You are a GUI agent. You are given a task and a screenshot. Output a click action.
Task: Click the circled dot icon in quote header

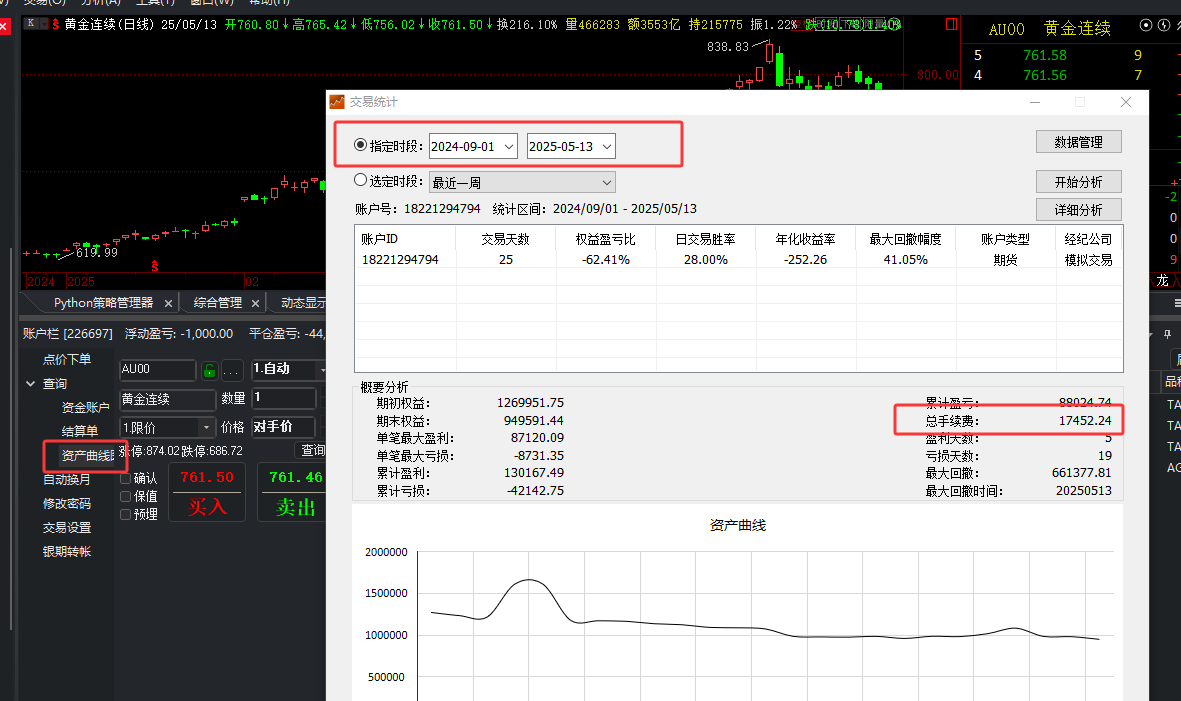[x=1146, y=25]
